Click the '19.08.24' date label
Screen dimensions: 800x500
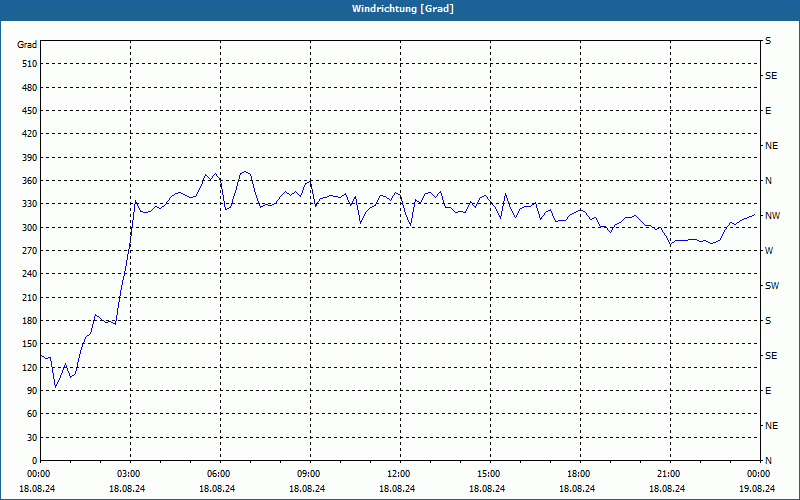[x=757, y=488]
